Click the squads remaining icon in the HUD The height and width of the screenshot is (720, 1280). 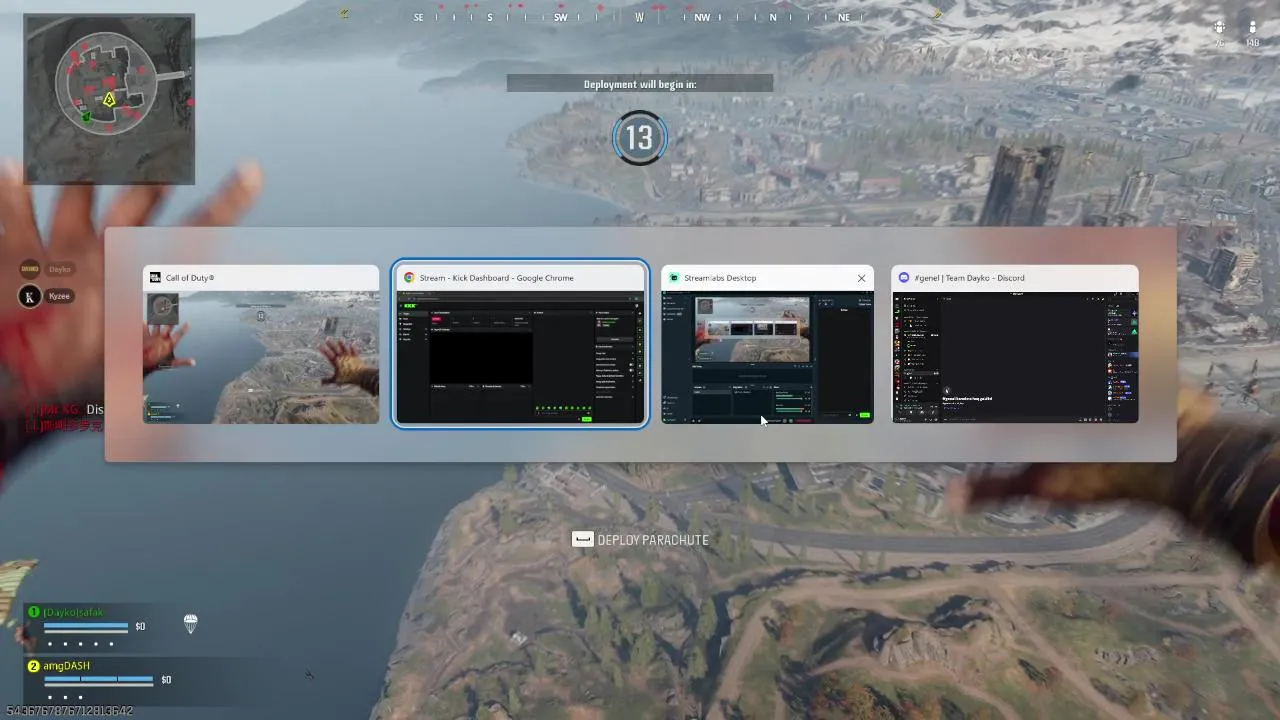click(x=1219, y=27)
